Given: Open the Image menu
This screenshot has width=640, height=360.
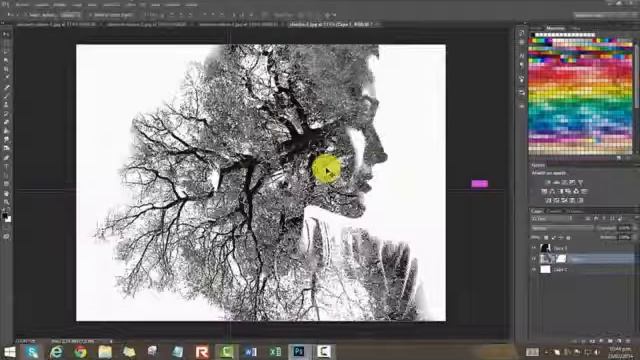Looking at the screenshot, I should point(59,5).
